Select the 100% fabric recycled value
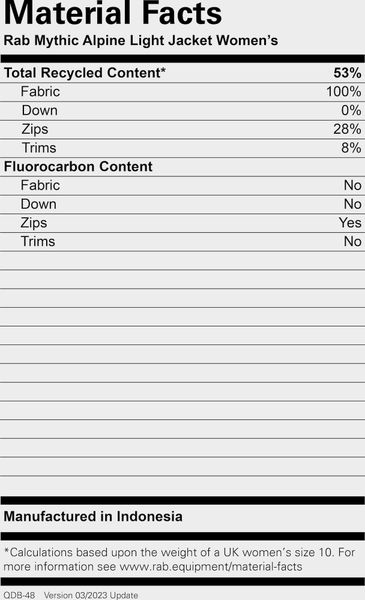This screenshot has height=600, width=365. 343,91
